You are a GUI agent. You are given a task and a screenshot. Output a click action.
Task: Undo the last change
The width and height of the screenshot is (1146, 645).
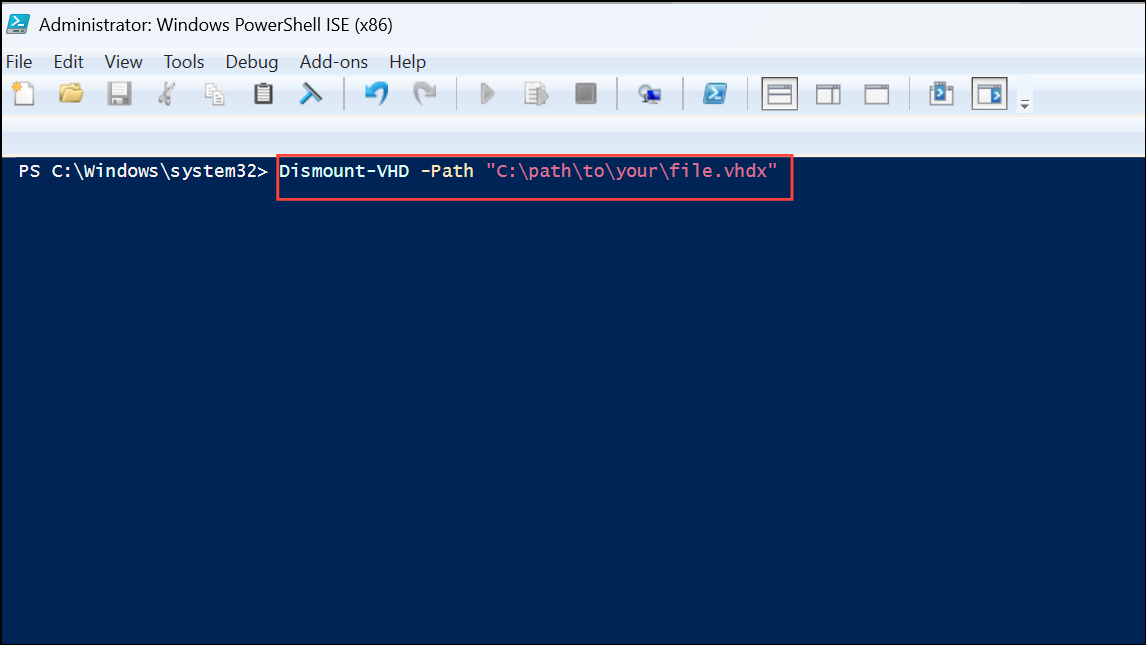(376, 93)
